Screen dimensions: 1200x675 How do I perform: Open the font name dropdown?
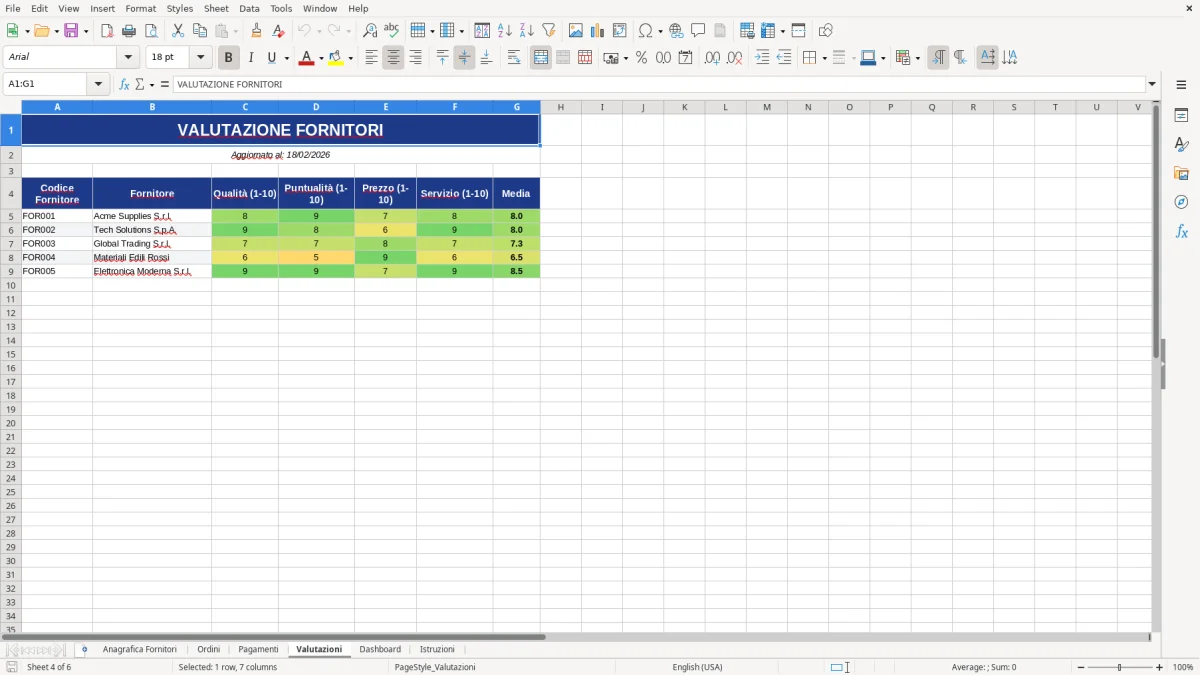128,57
